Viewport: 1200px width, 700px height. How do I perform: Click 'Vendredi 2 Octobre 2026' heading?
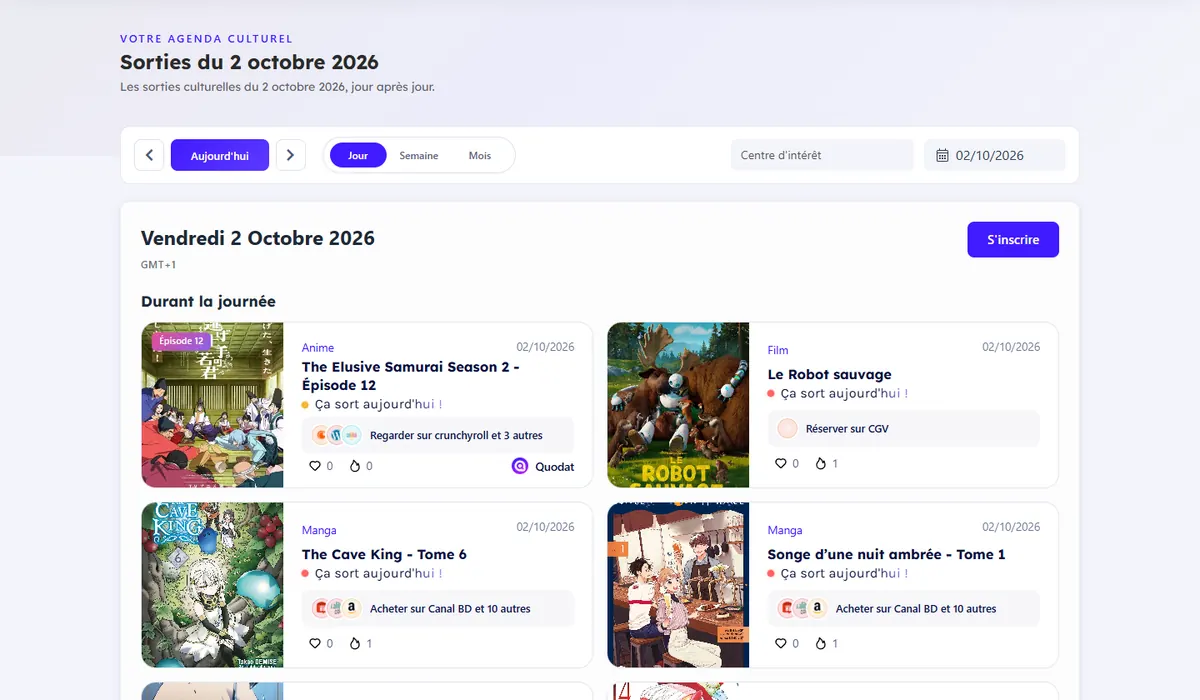coord(258,239)
